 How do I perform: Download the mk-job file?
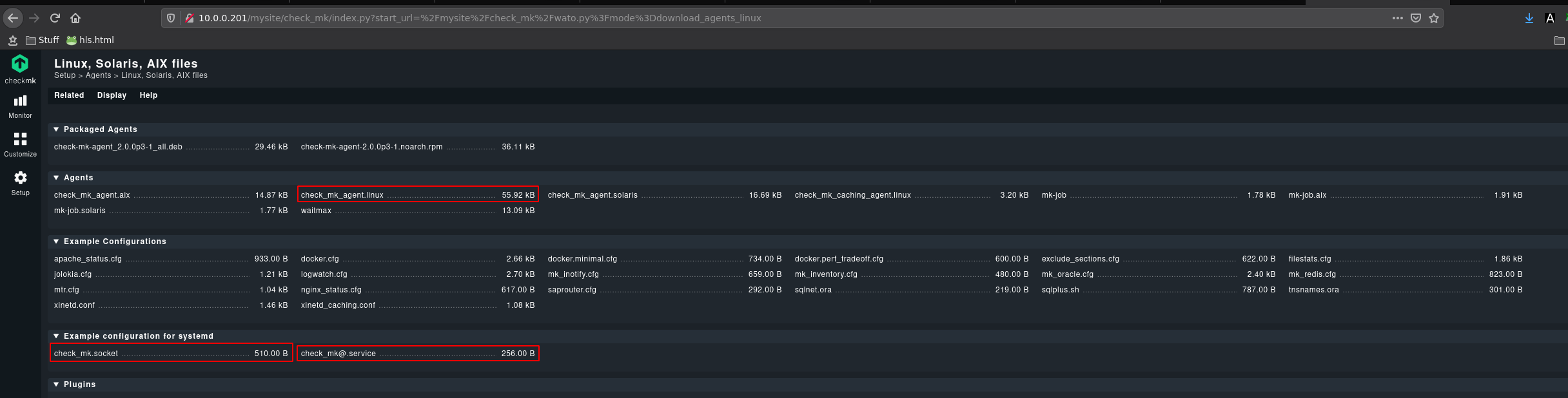[x=1053, y=195]
